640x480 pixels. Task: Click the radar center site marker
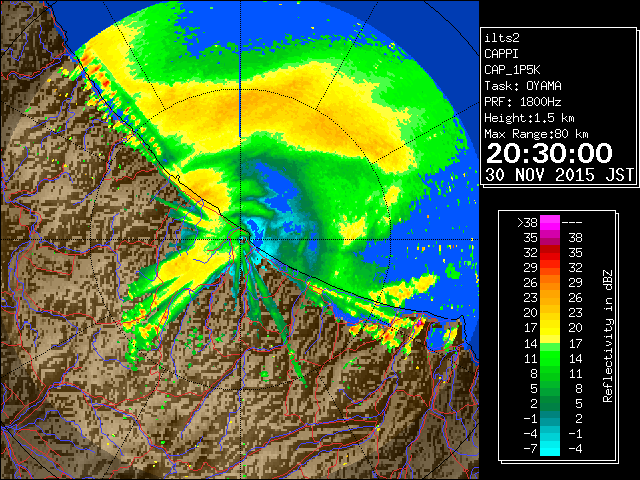coord(242,240)
